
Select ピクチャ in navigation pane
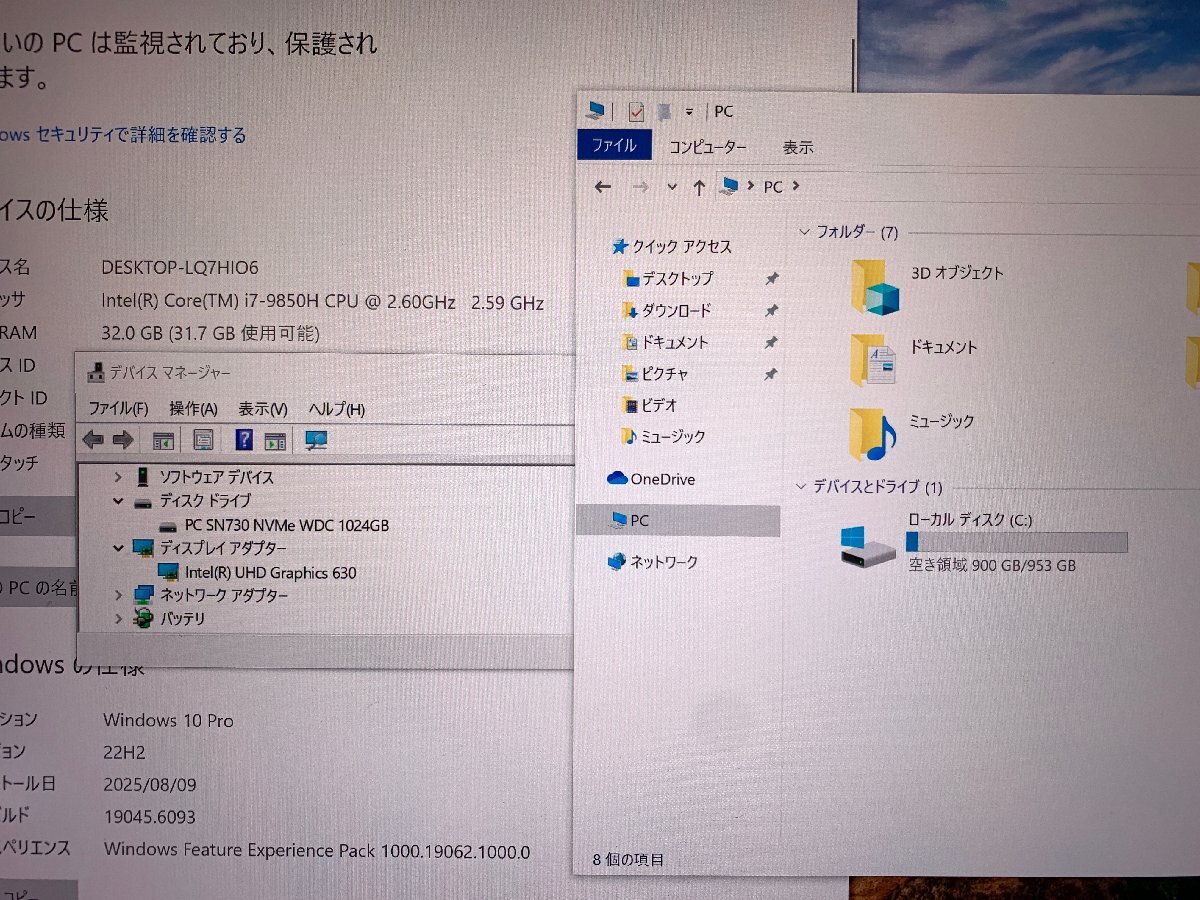[655, 374]
